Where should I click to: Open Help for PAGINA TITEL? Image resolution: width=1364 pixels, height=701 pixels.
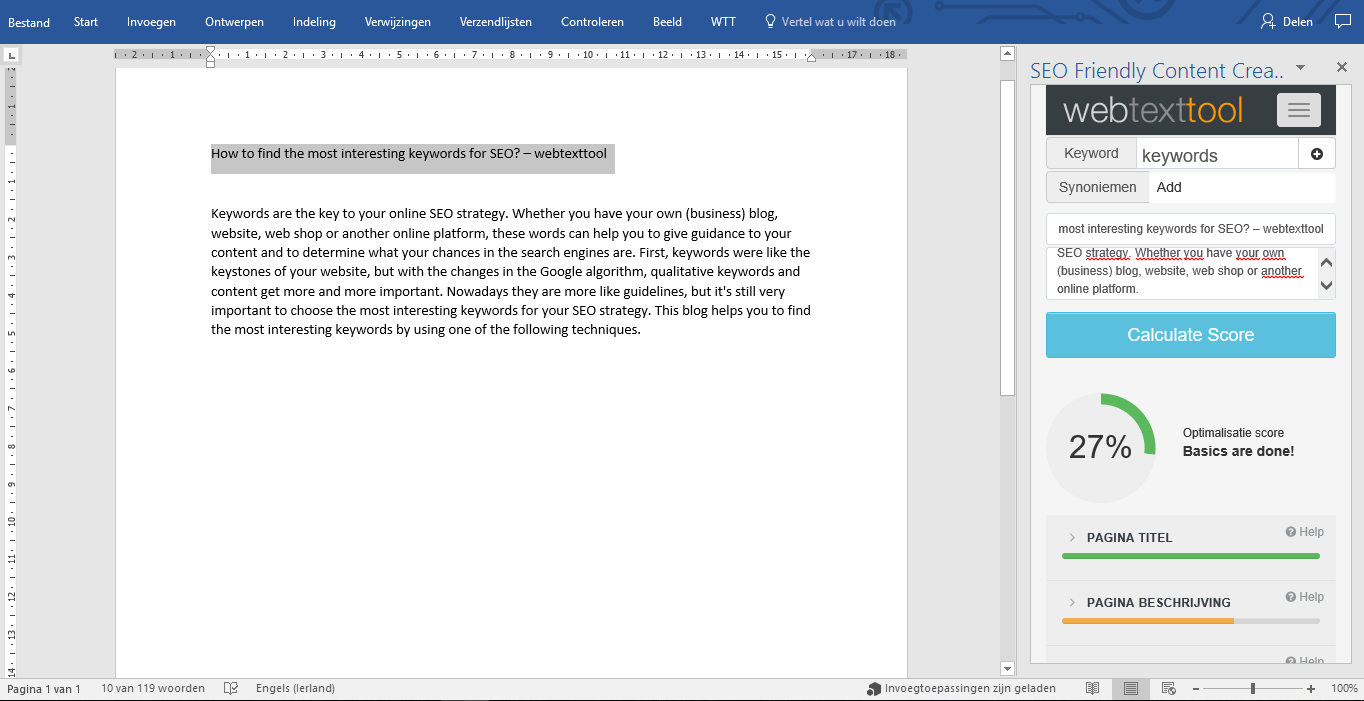click(1305, 532)
